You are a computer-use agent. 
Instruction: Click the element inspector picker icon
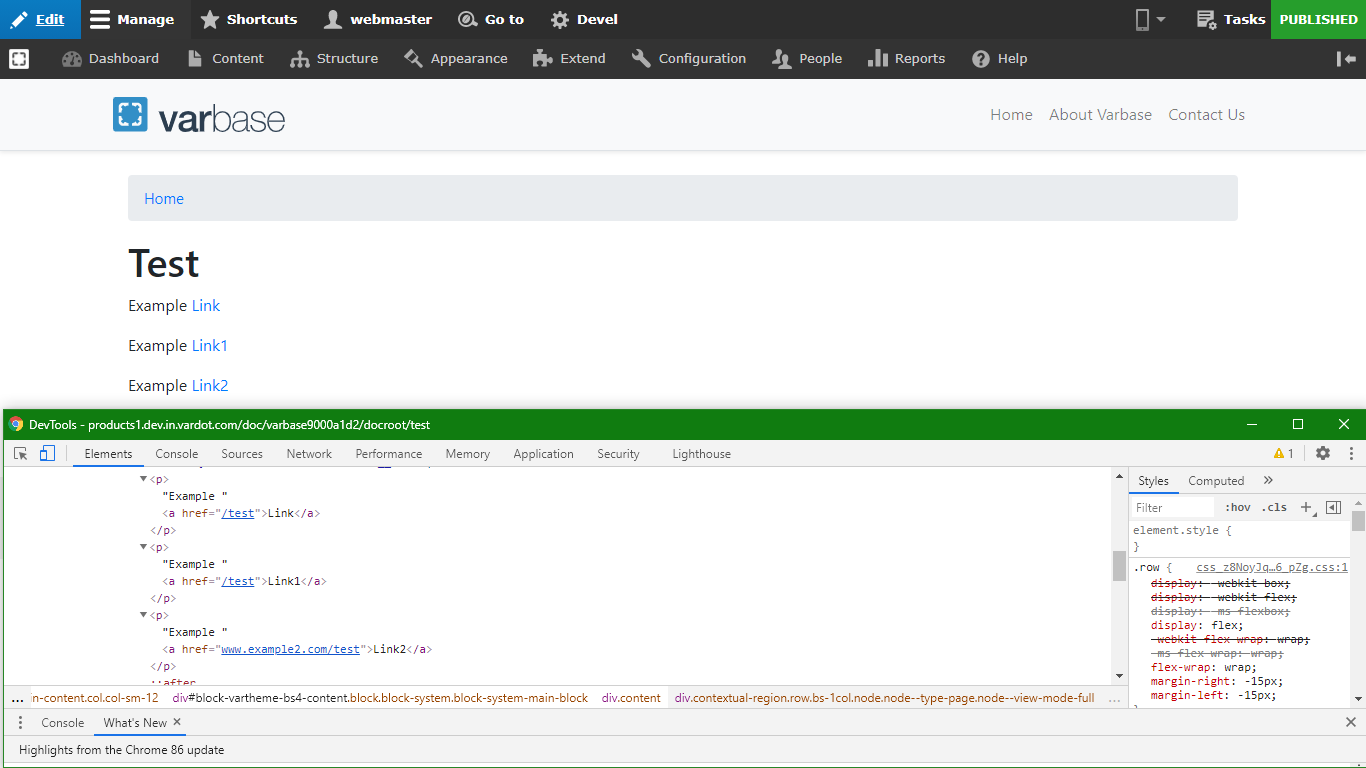[x=20, y=454]
